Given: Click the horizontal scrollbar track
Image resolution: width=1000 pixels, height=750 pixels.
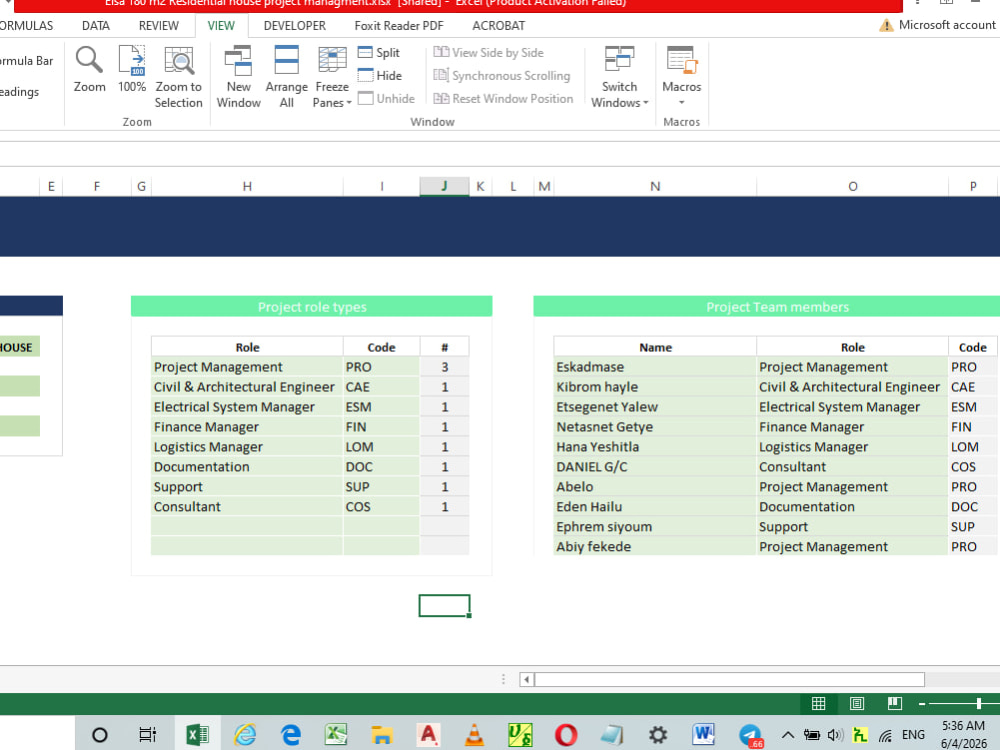Looking at the screenshot, I should pos(962,679).
